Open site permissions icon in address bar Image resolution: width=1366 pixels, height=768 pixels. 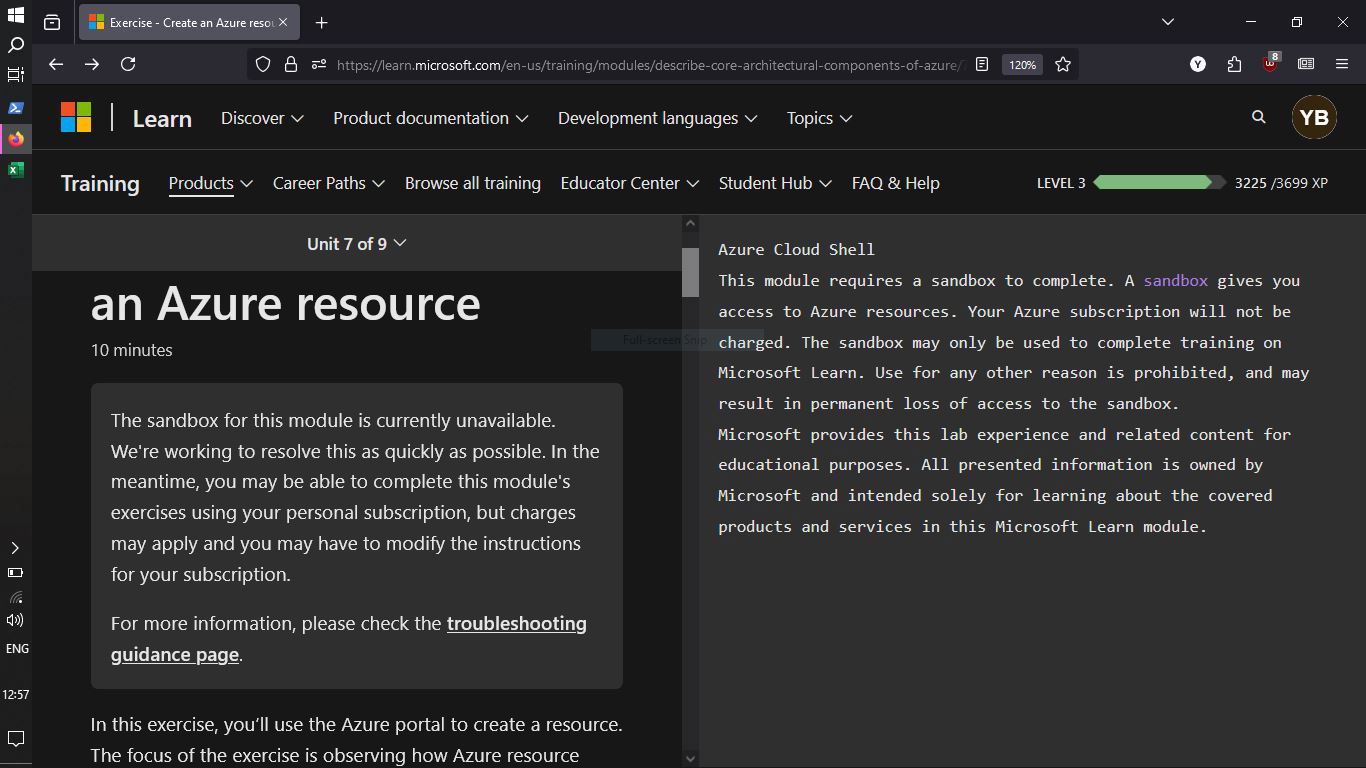319,64
